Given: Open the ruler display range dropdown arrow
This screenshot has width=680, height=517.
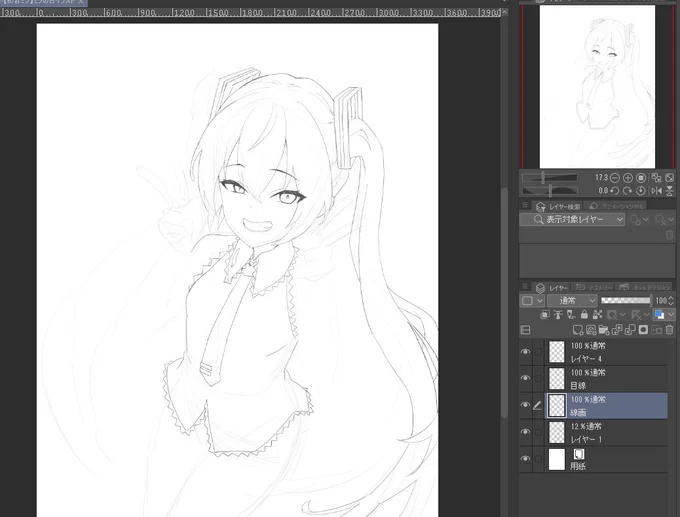Looking at the screenshot, I should [647, 314].
